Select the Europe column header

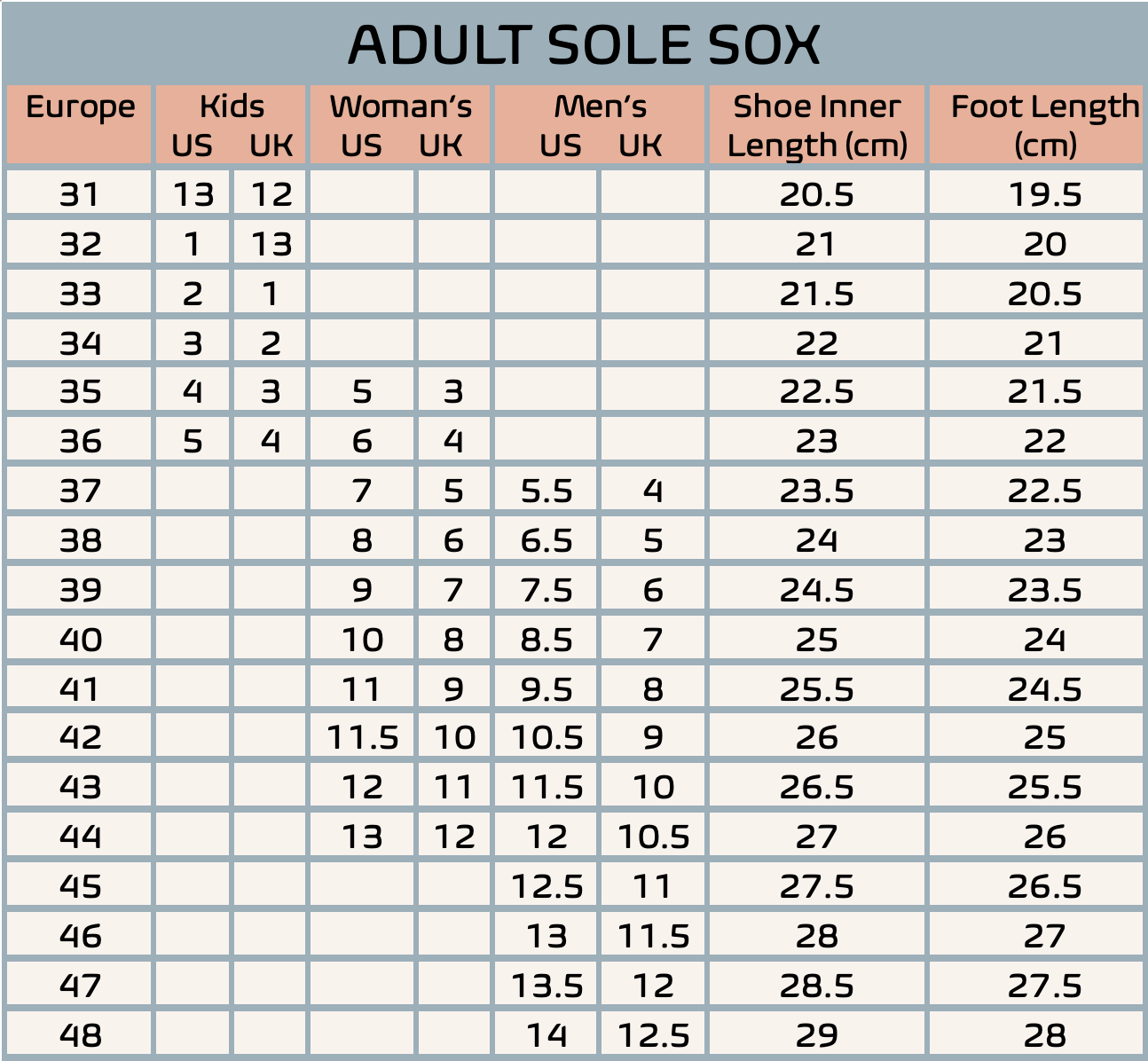pos(80,107)
